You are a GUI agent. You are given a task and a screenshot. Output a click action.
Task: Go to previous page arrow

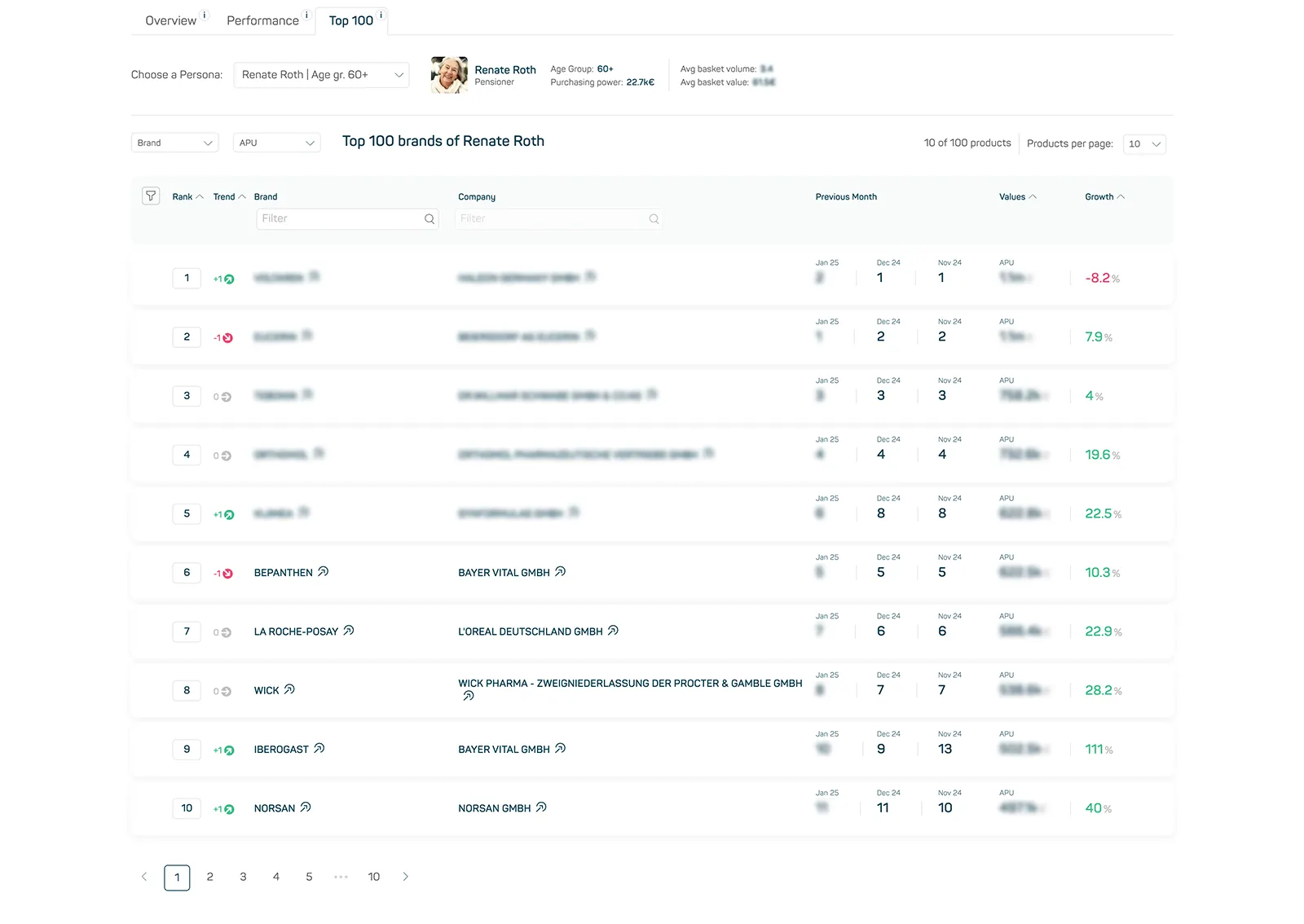(144, 877)
